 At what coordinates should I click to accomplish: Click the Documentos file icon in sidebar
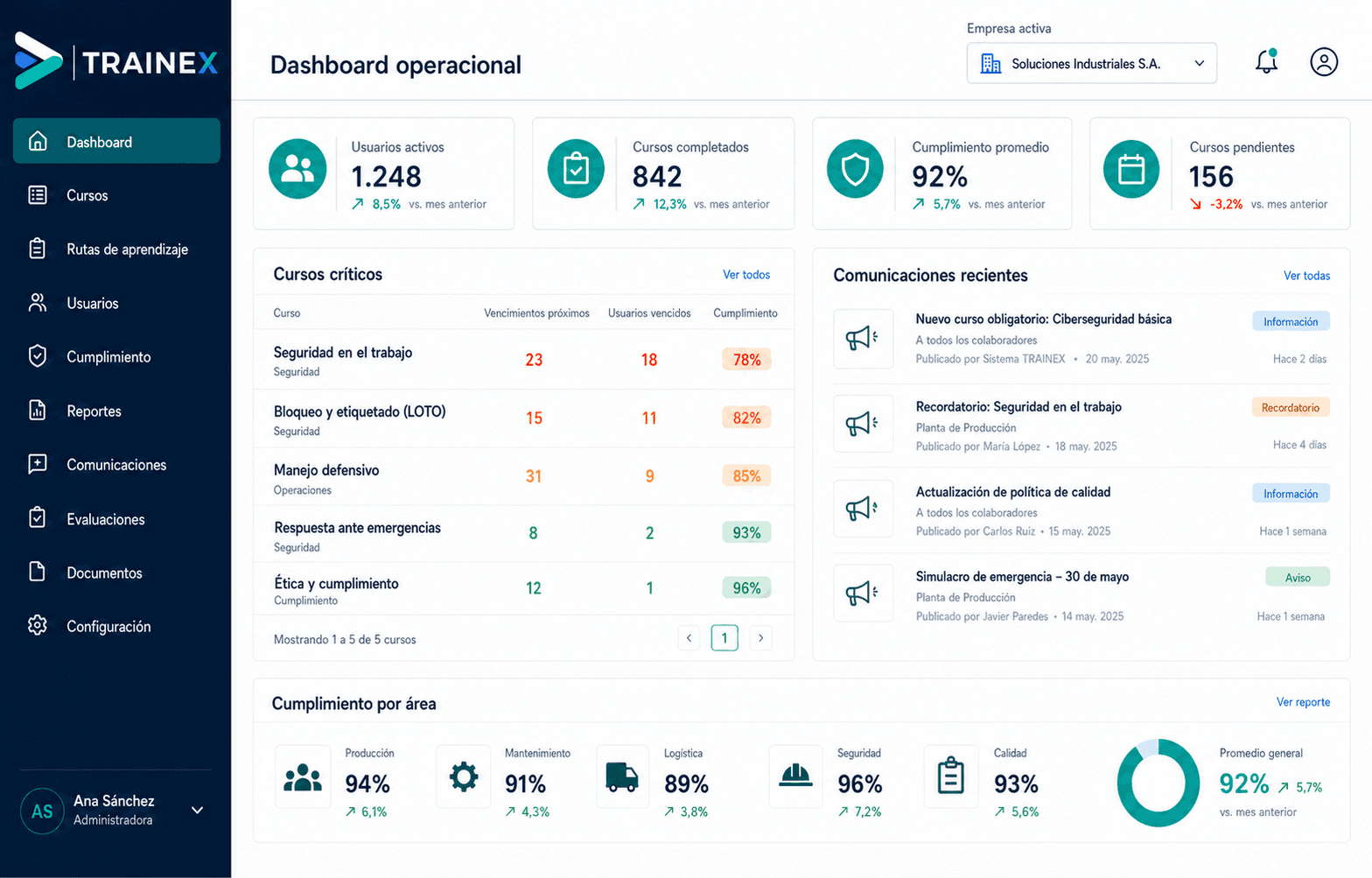(x=38, y=572)
